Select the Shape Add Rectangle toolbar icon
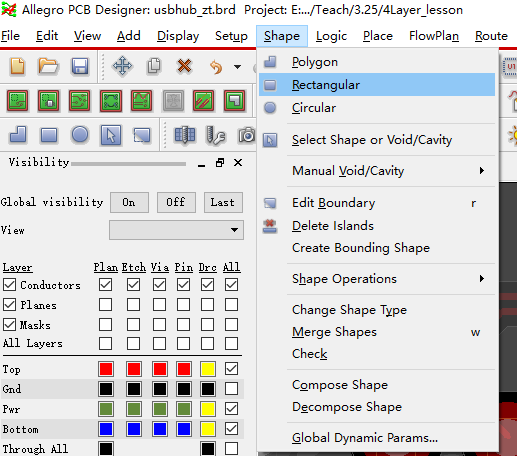This screenshot has height=456, width=517. [49, 135]
